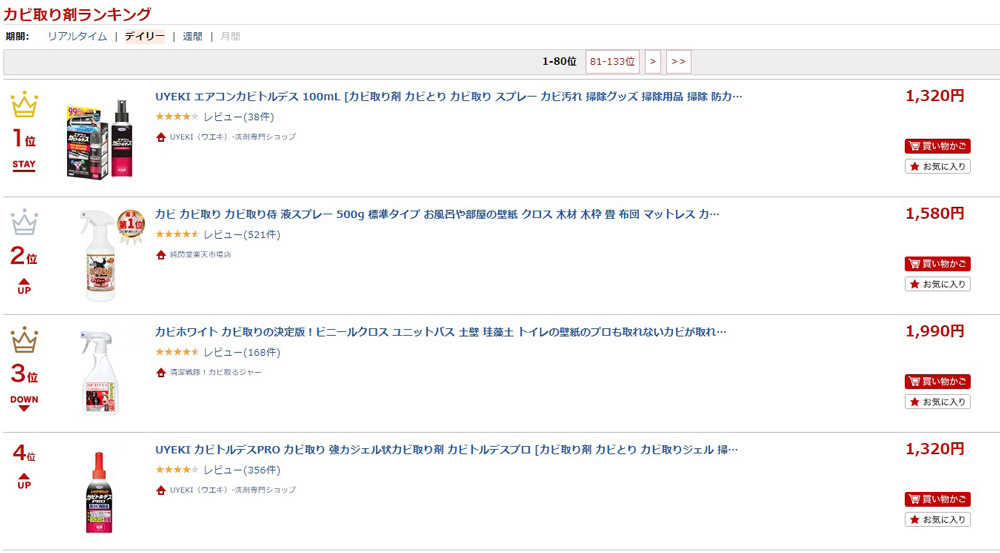Click the next page > button
Viewport: 1000px width, 553px height.
point(652,62)
